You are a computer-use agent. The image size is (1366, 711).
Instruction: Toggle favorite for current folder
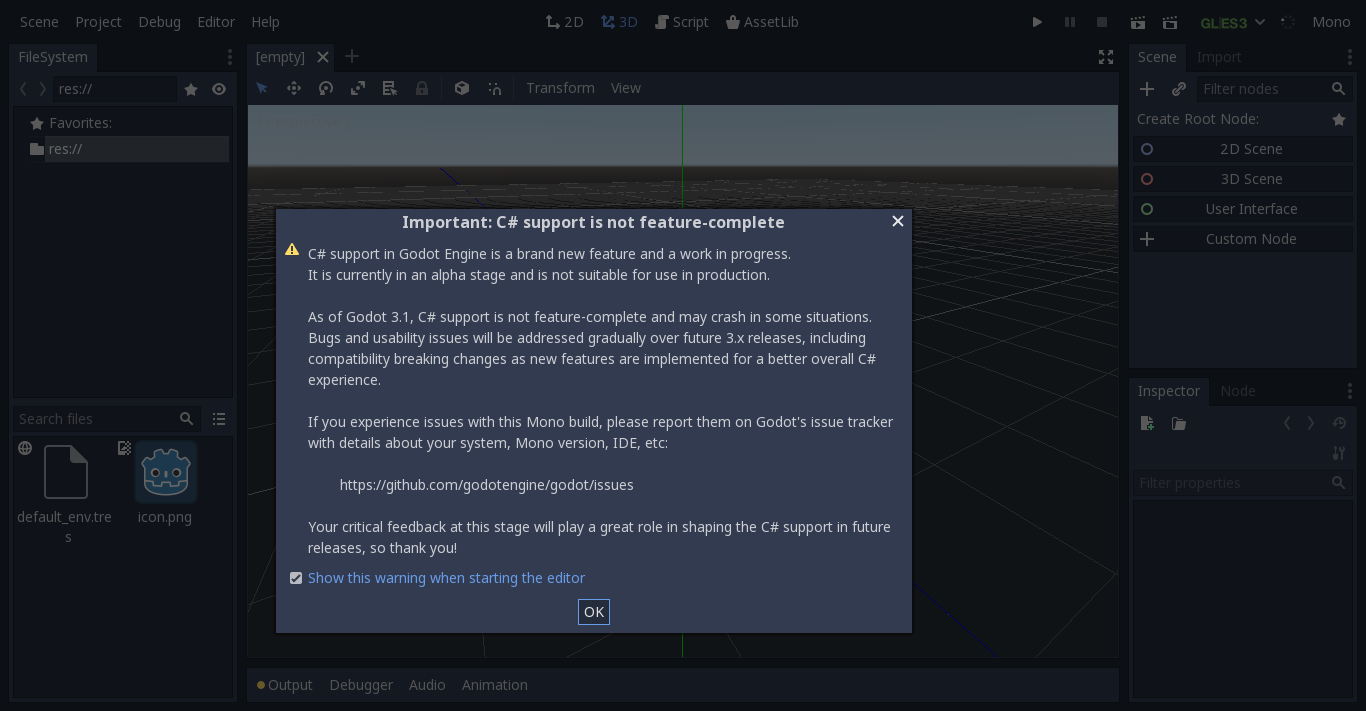191,89
